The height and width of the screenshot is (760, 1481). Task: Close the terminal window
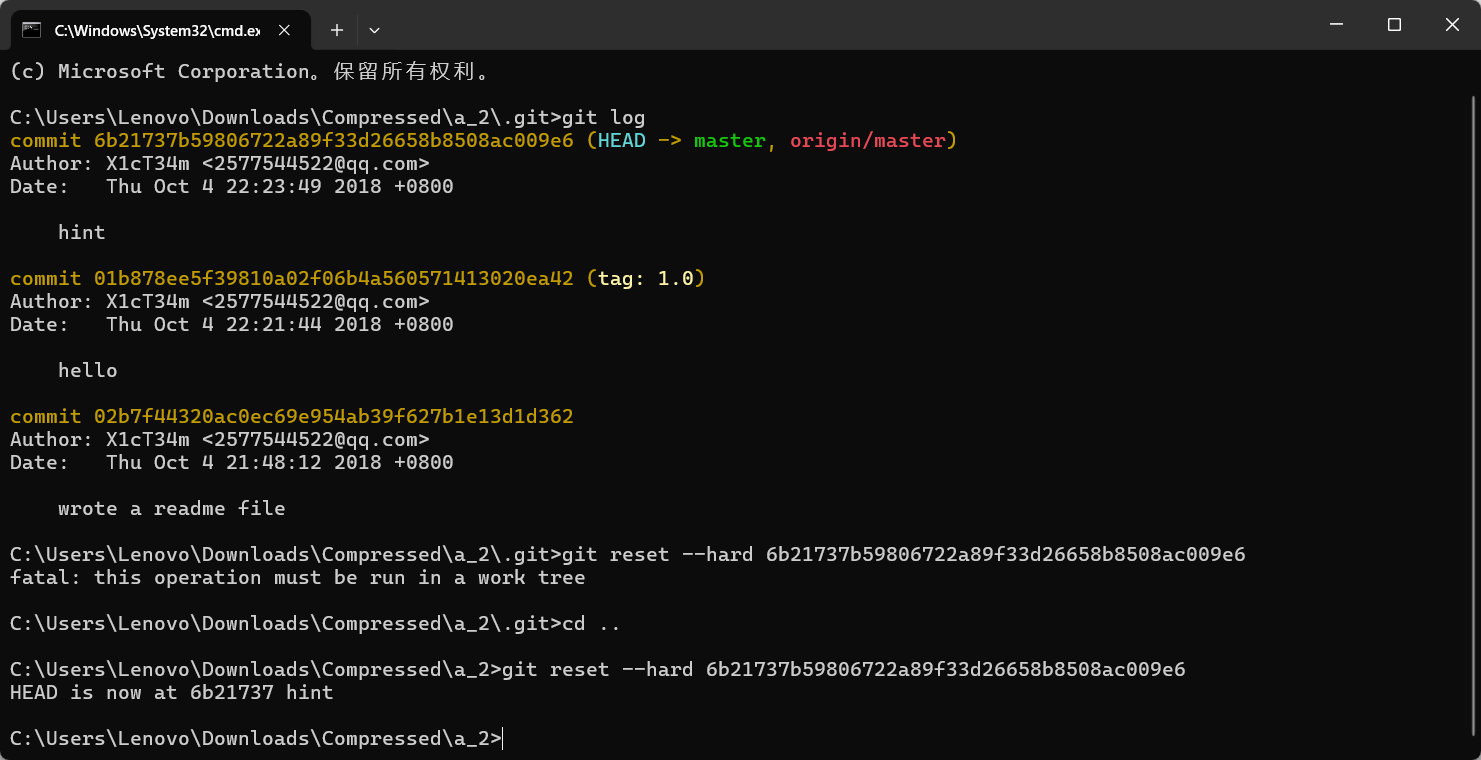click(x=1452, y=25)
